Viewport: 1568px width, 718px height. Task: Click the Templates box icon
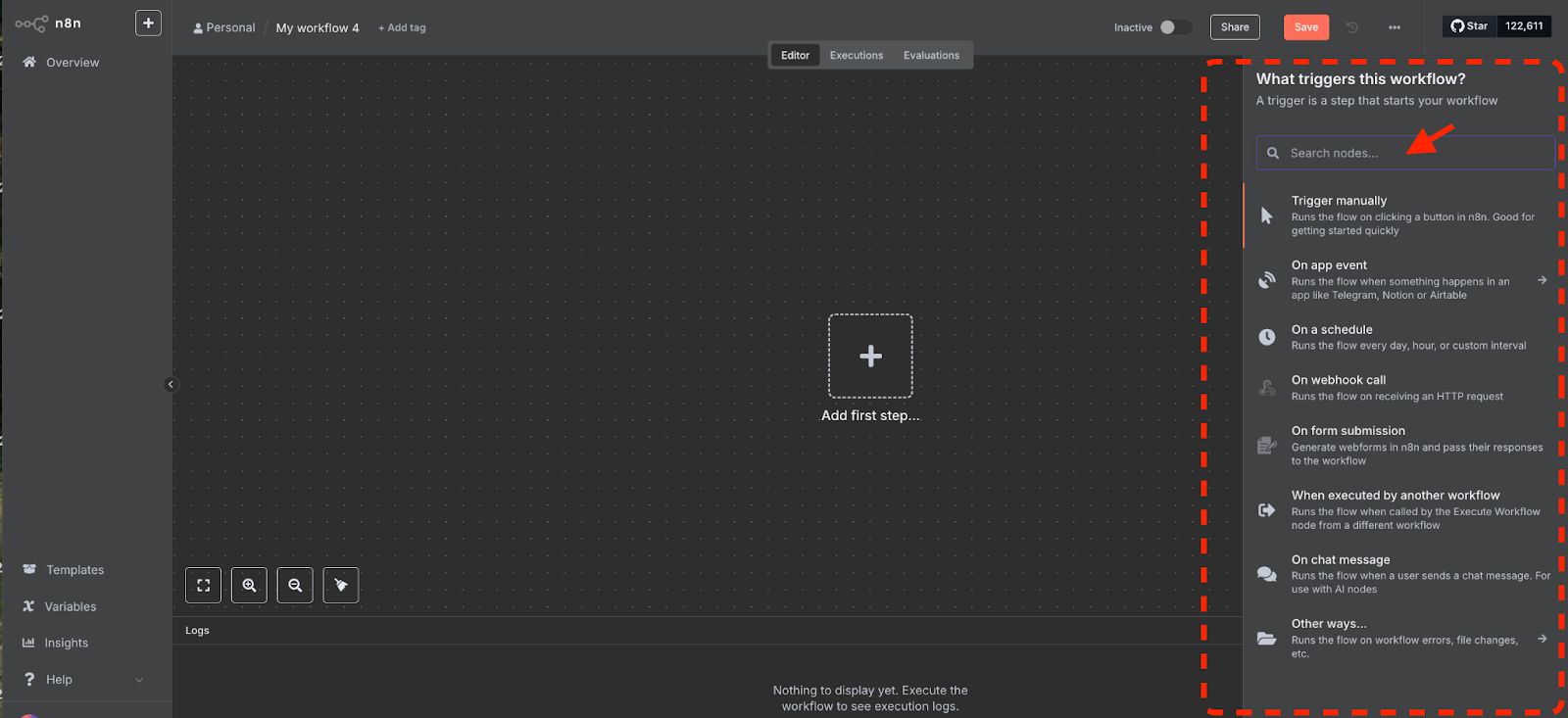(x=29, y=569)
